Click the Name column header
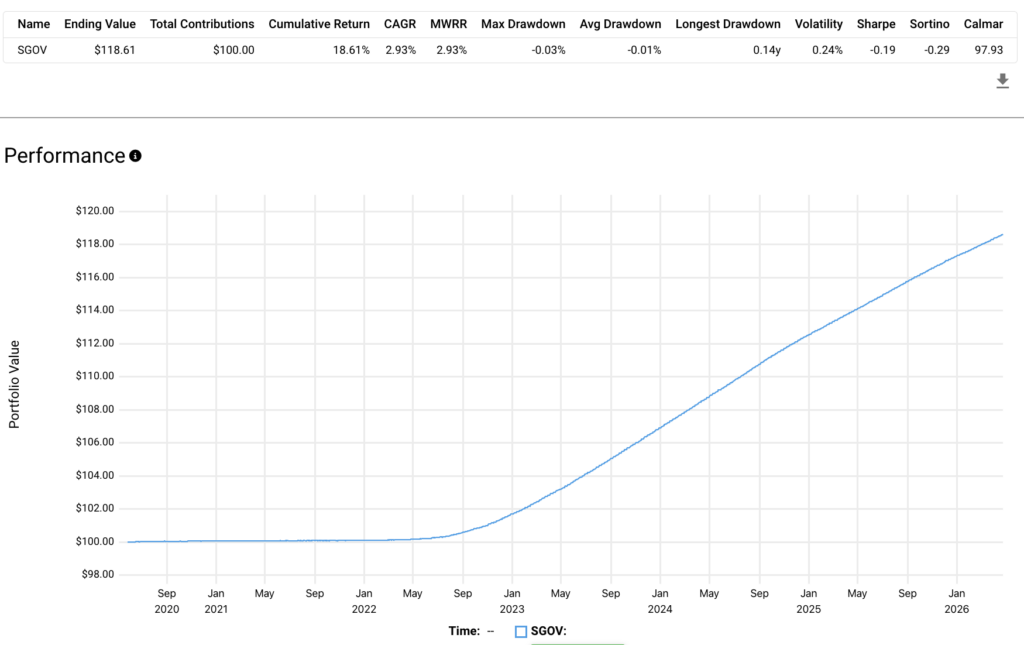The height and width of the screenshot is (645, 1024). 33,24
